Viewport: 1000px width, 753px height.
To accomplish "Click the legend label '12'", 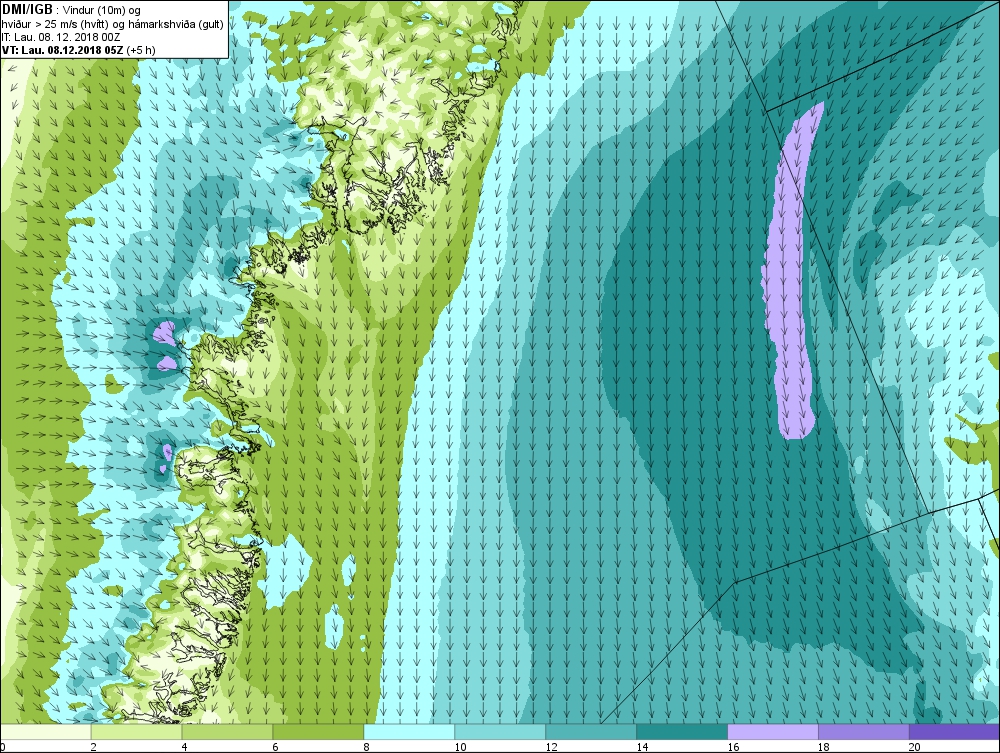I will pos(551,747).
